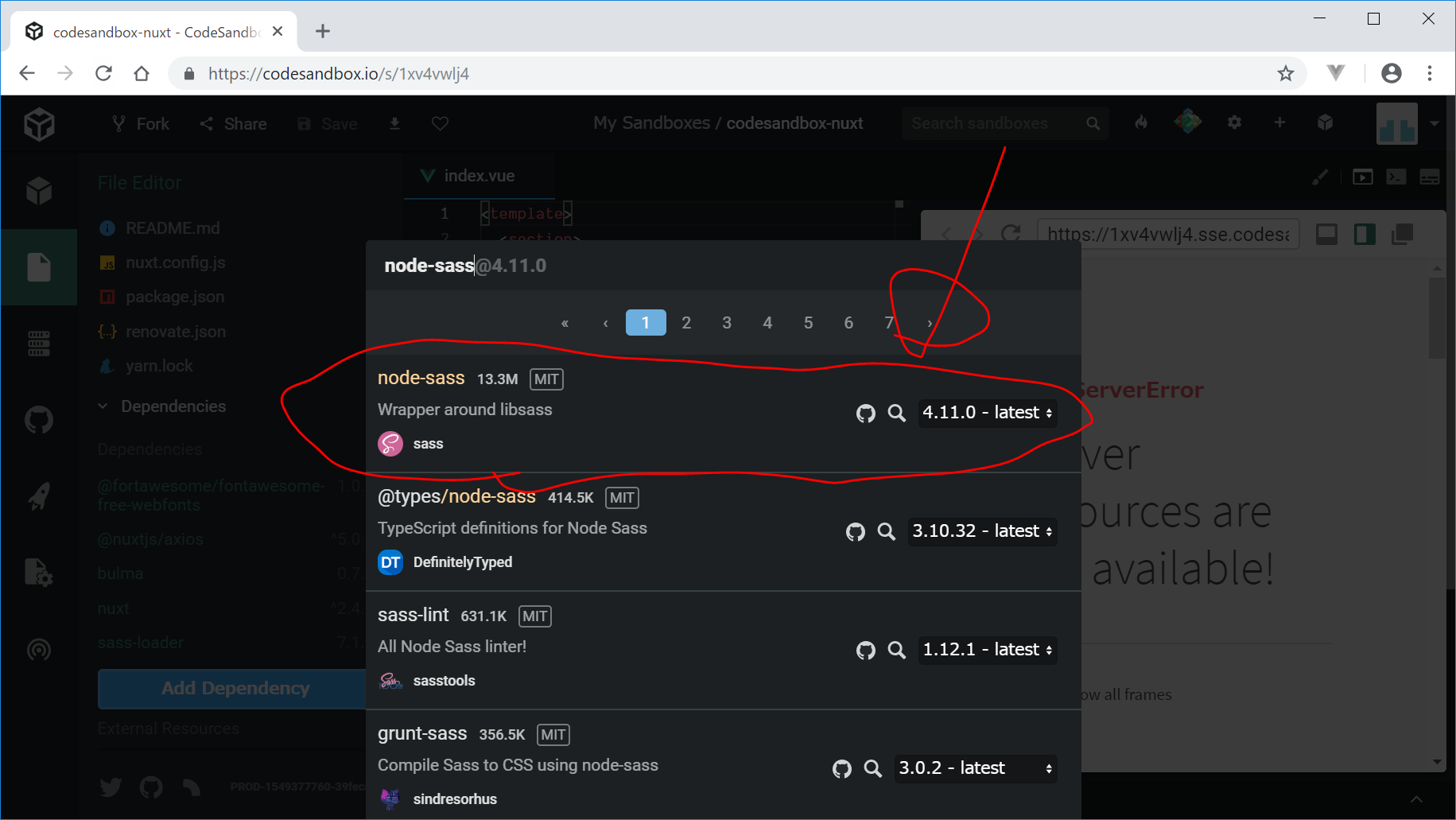The height and width of the screenshot is (820, 1456).
Task: Open the Deployment rocket sidebar icon
Action: [x=39, y=495]
